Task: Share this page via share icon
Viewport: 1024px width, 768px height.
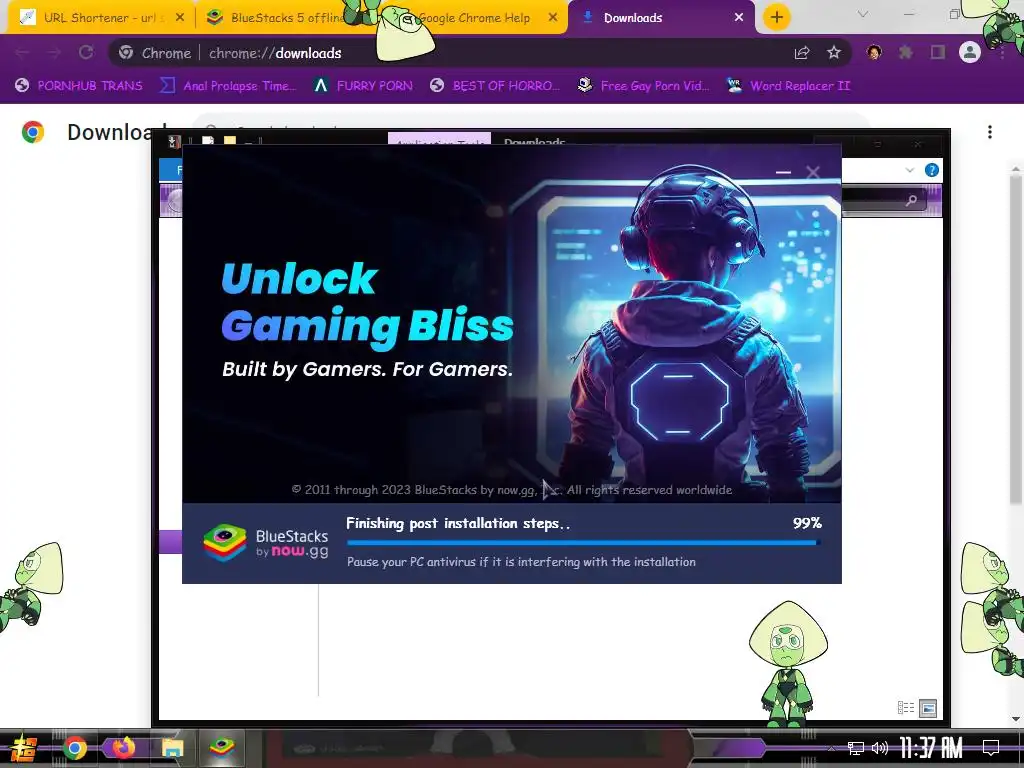Action: (802, 53)
